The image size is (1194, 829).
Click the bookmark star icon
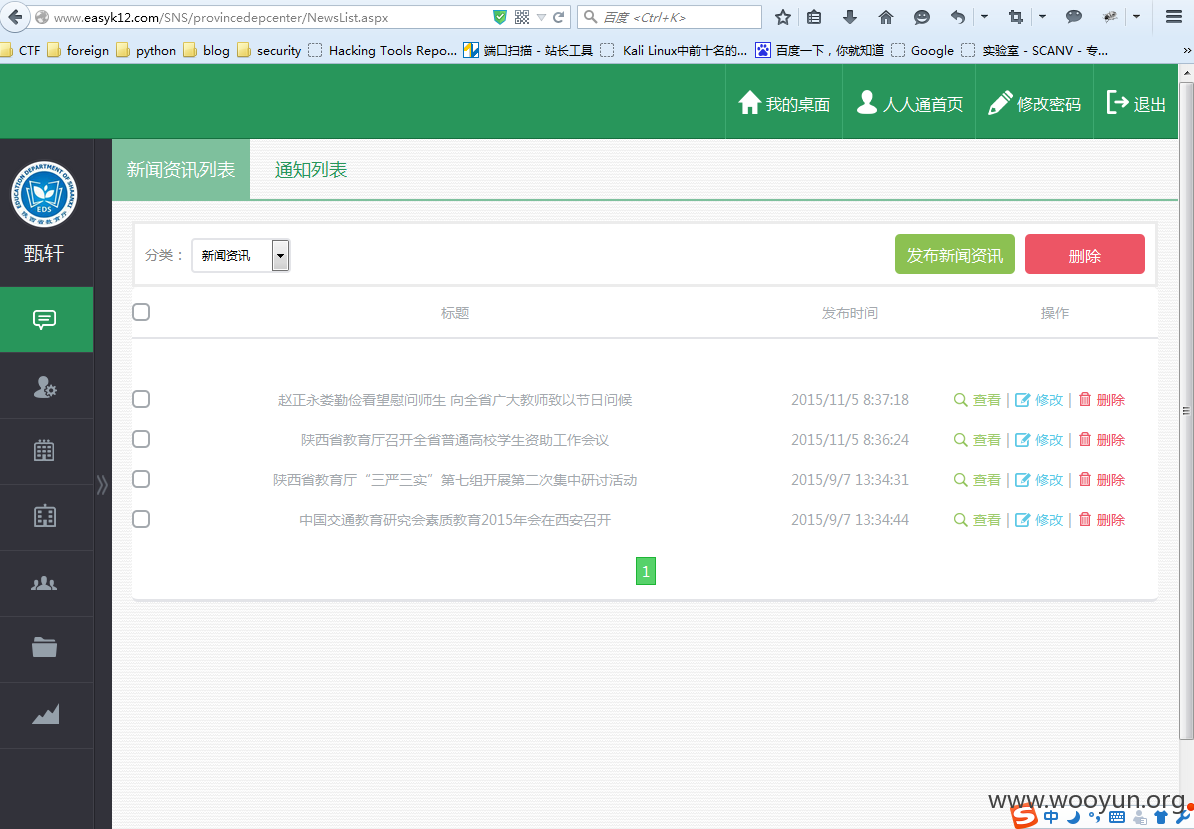782,17
